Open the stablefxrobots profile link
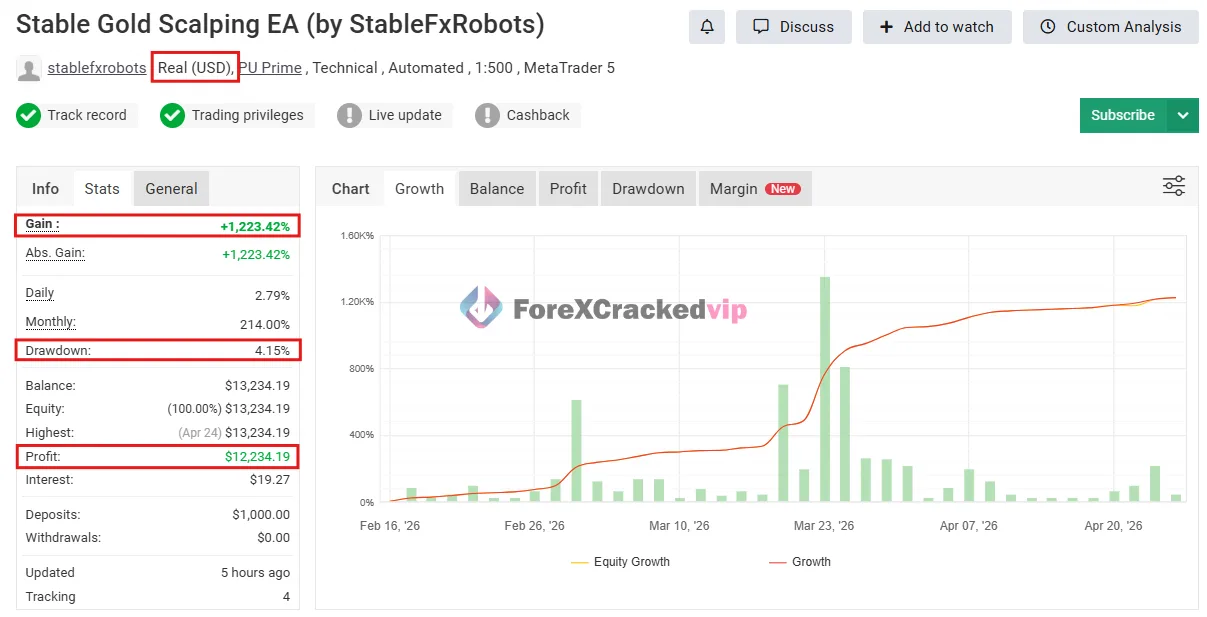The image size is (1207, 617). [x=97, y=68]
